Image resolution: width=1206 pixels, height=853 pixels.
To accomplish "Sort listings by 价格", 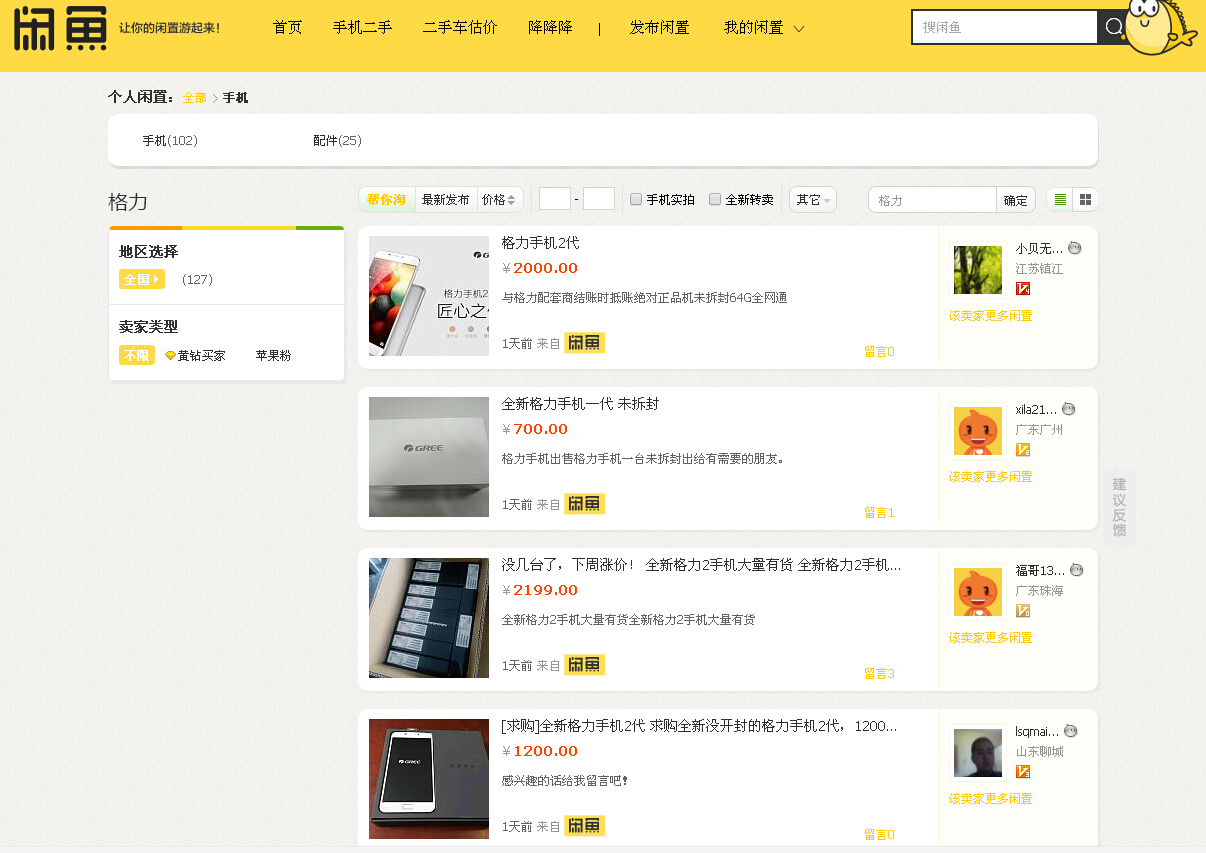I will click(x=499, y=200).
